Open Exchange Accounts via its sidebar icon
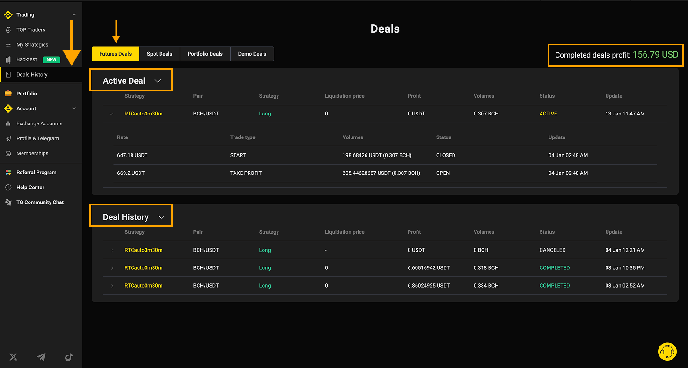The width and height of the screenshot is (688, 368). click(x=8, y=124)
